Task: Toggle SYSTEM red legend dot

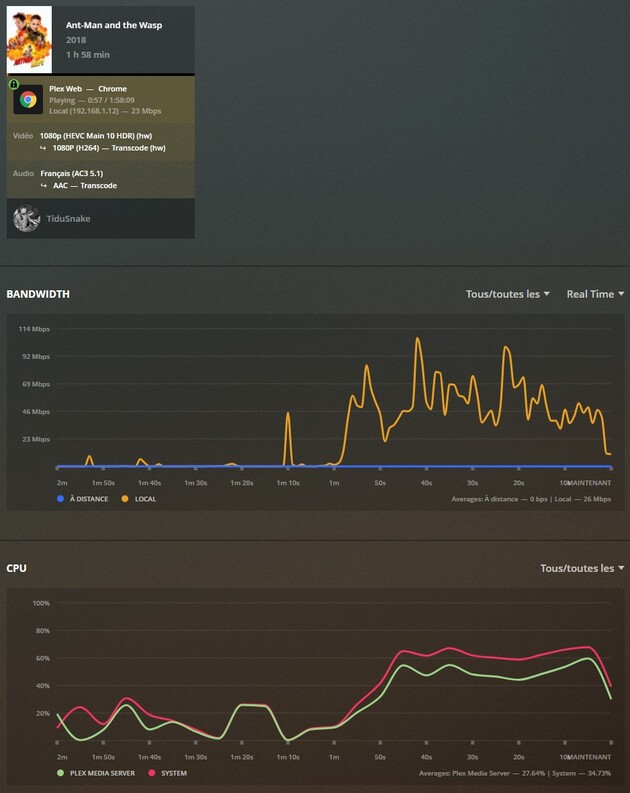Action: [152, 773]
